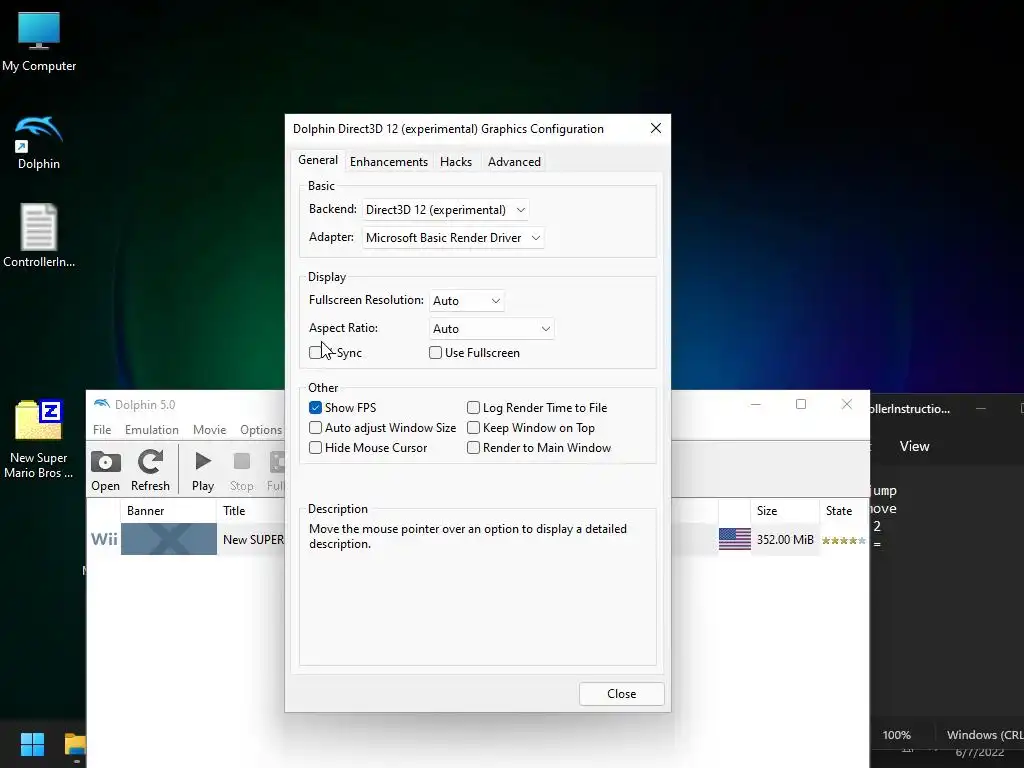Open the Adapter dropdown
The width and height of the screenshot is (1024, 768).
point(453,238)
